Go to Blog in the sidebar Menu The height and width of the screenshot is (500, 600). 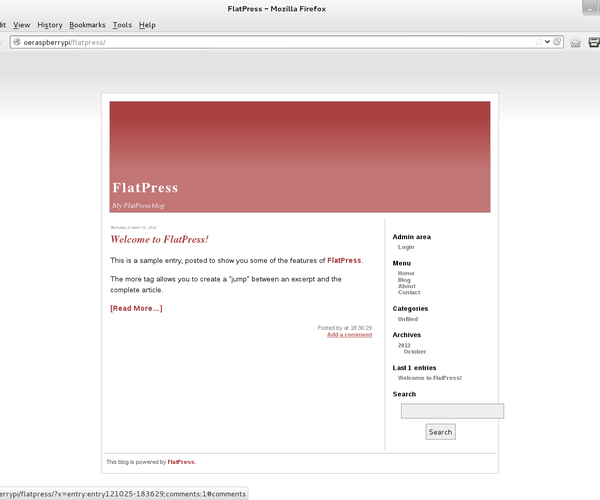tap(404, 280)
